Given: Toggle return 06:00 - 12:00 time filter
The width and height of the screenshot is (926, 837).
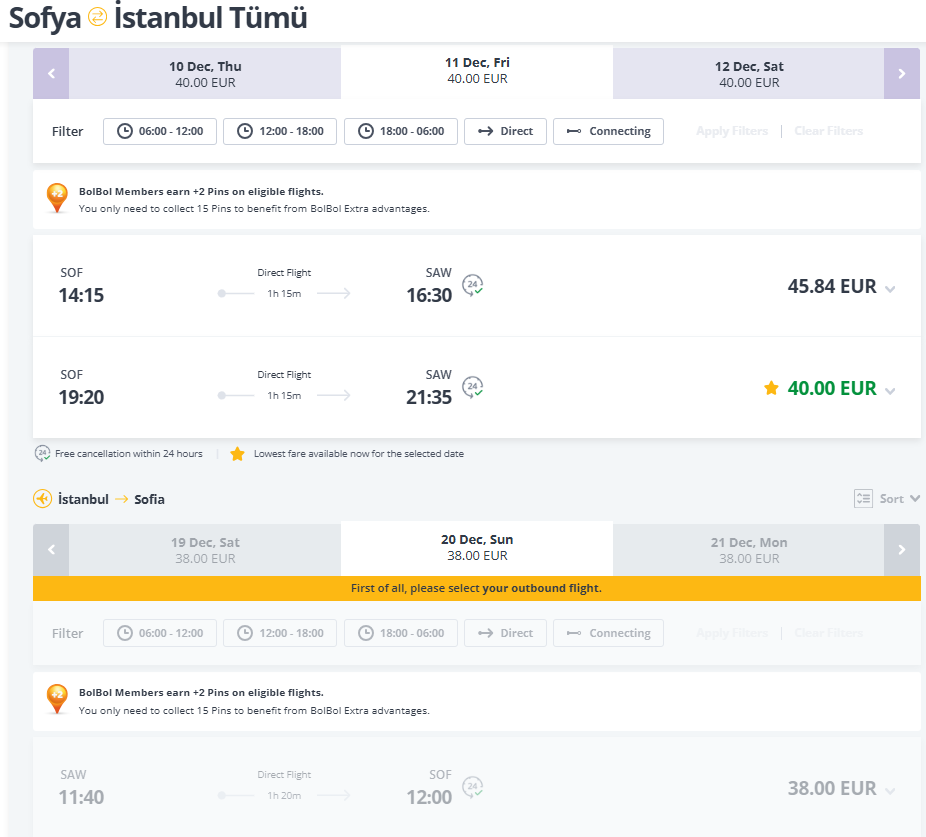Looking at the screenshot, I should (x=160, y=633).
